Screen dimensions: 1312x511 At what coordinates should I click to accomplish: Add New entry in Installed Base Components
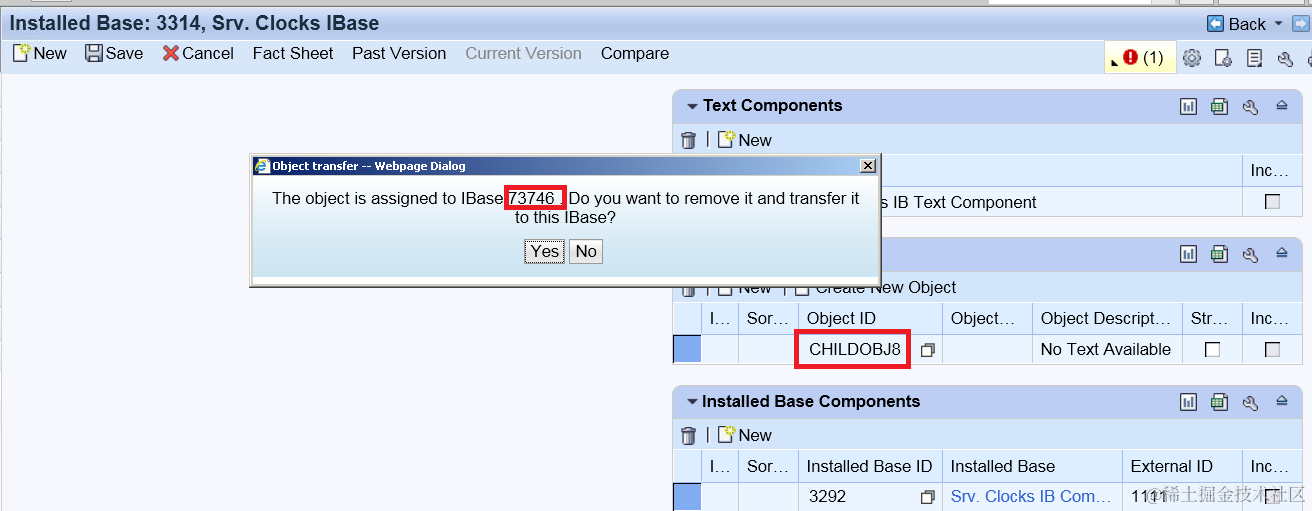point(745,435)
